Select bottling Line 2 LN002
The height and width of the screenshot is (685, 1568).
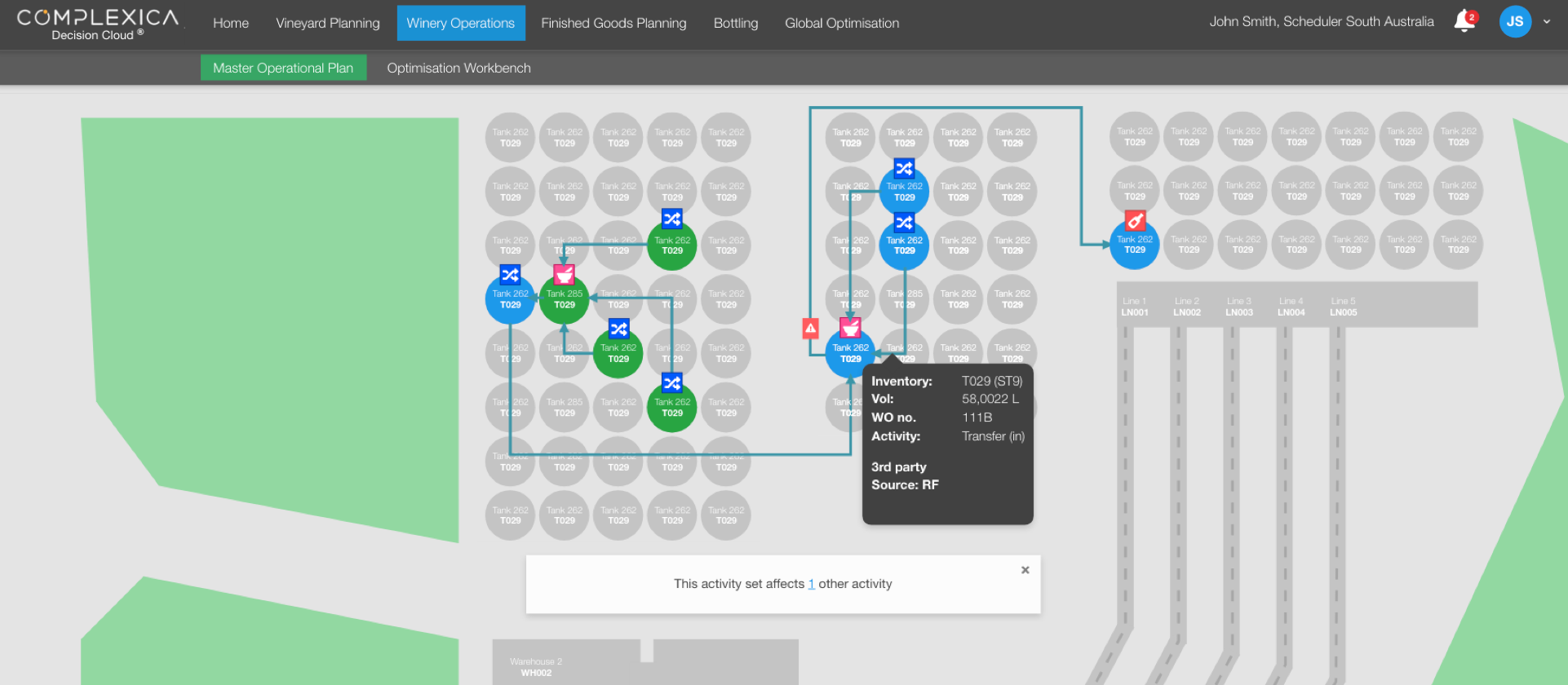(x=1187, y=307)
